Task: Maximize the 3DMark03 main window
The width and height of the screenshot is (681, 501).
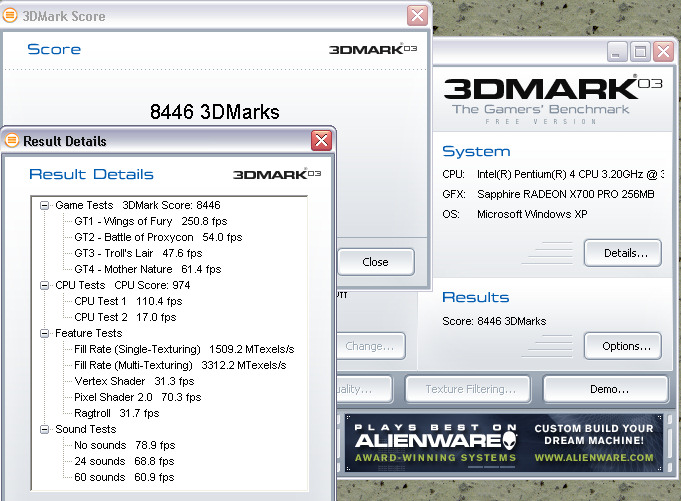Action: [640, 52]
